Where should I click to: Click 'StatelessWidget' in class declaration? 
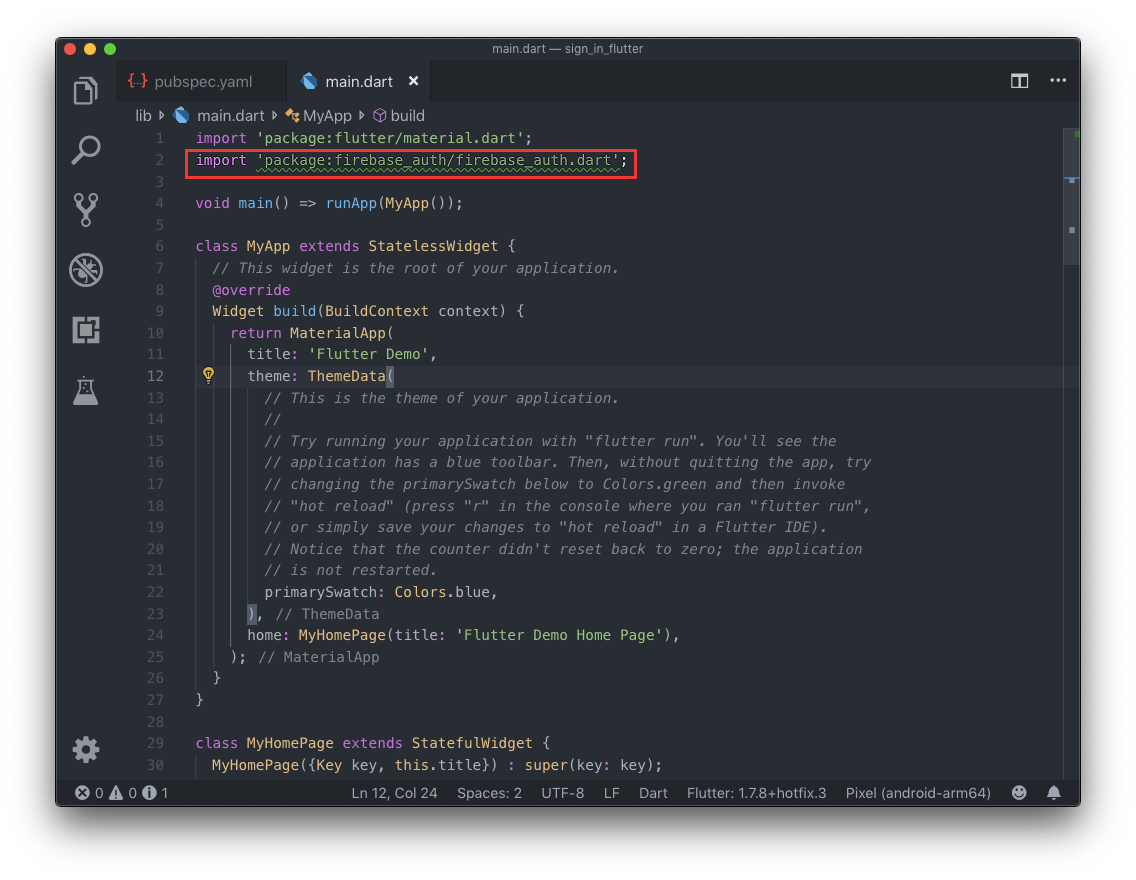point(433,246)
